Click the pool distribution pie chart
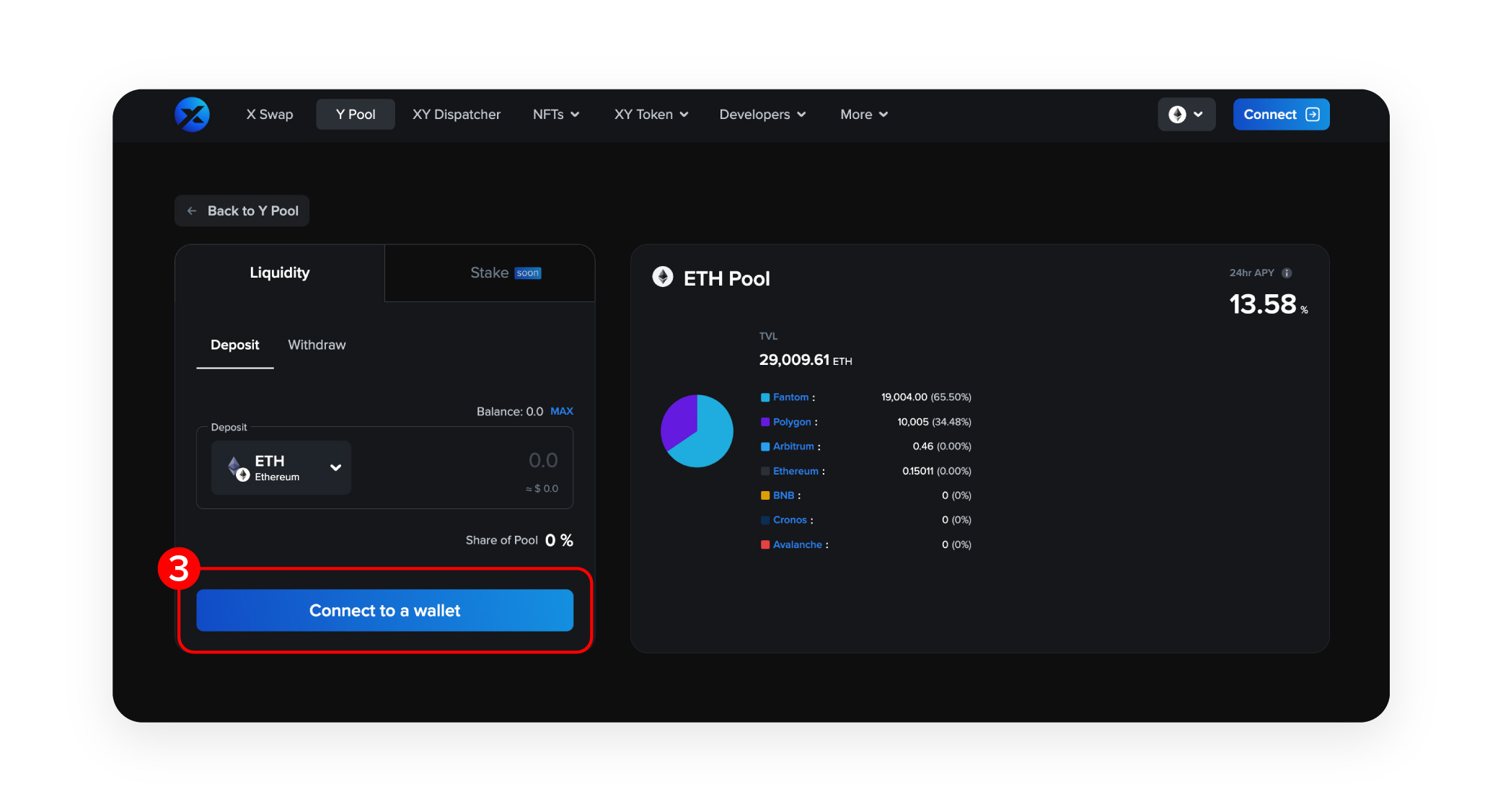 point(697,431)
